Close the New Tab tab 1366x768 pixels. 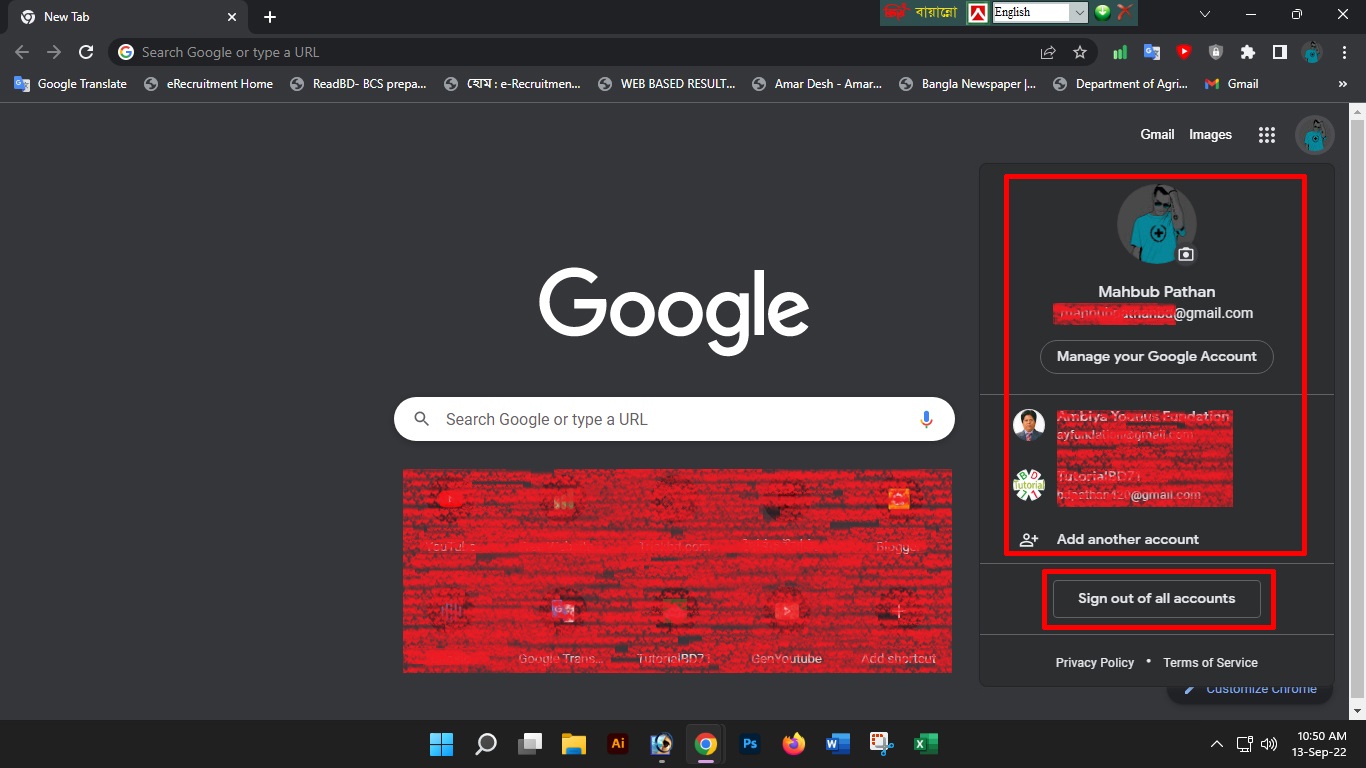[232, 17]
